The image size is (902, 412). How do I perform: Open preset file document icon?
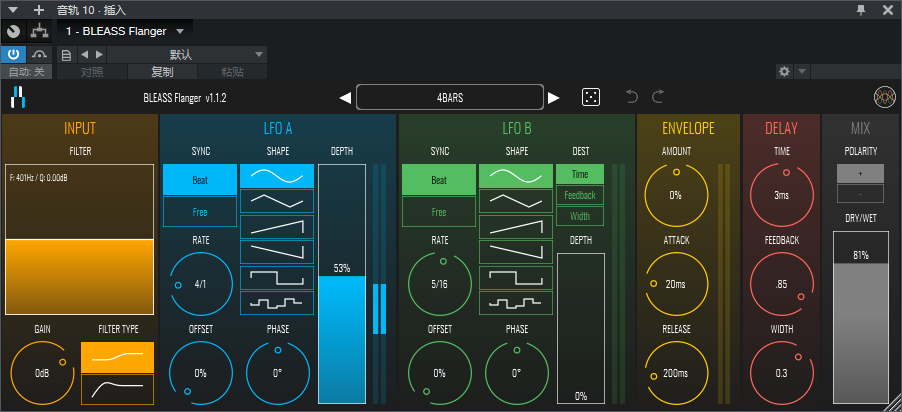coord(66,55)
